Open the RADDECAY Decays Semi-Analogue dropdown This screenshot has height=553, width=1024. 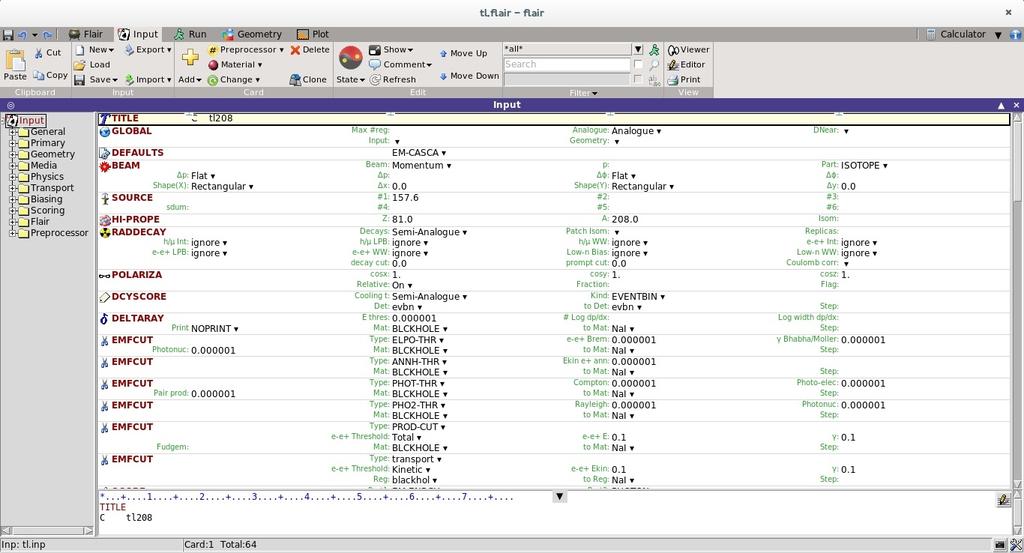tap(429, 232)
